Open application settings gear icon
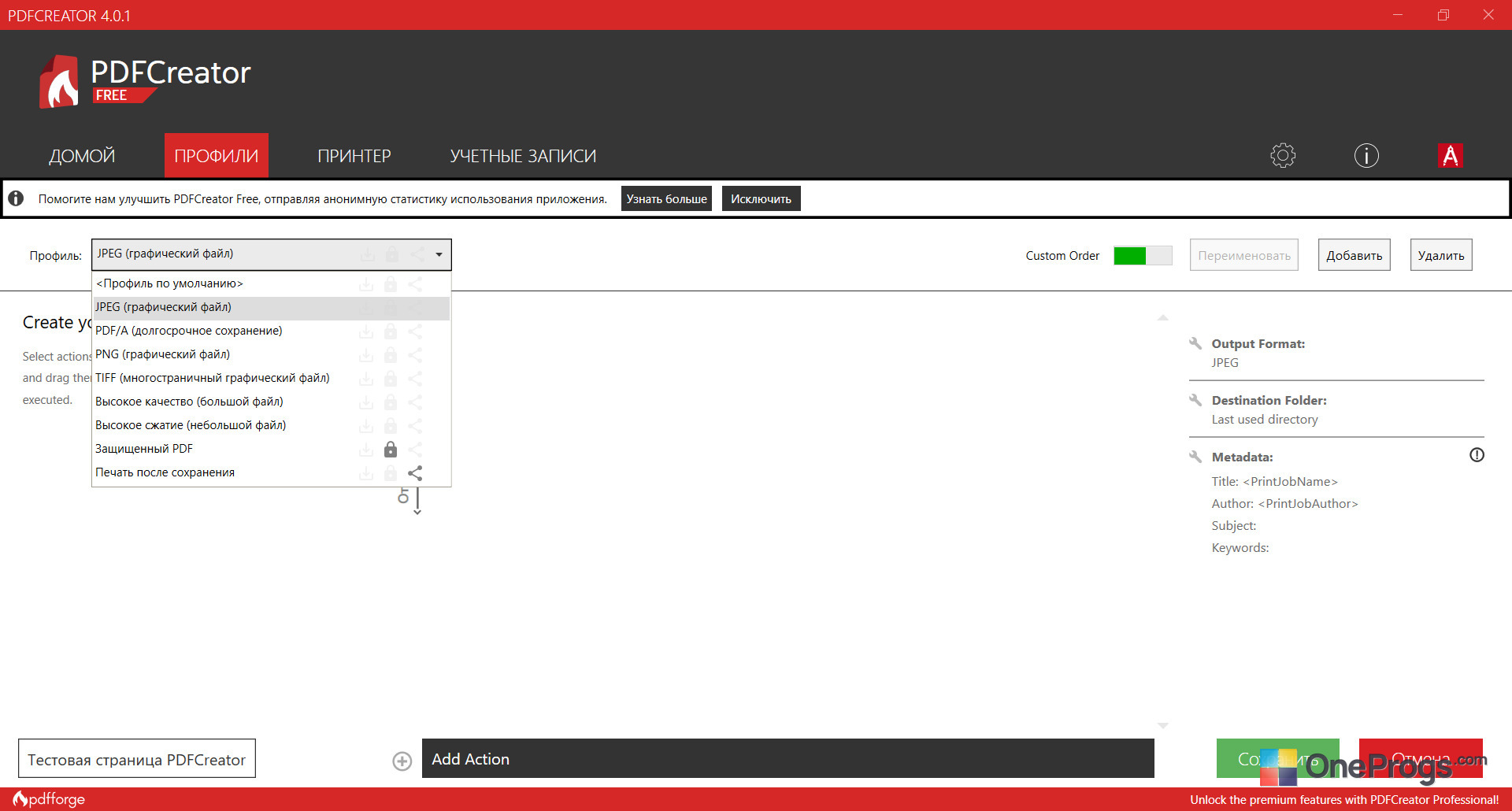This screenshot has width=1512, height=811. pos(1283,155)
